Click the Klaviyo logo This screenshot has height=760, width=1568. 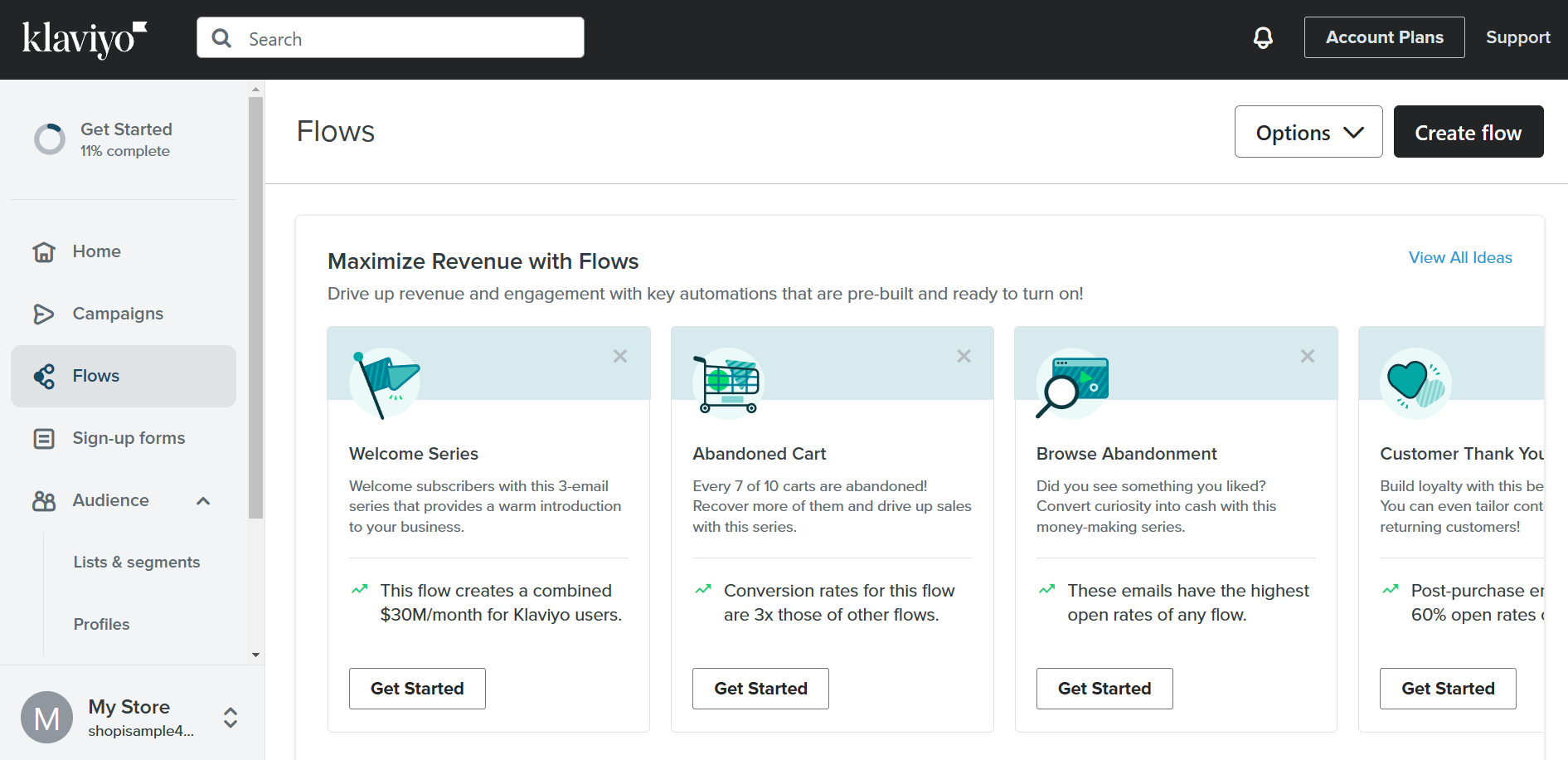tap(85, 39)
